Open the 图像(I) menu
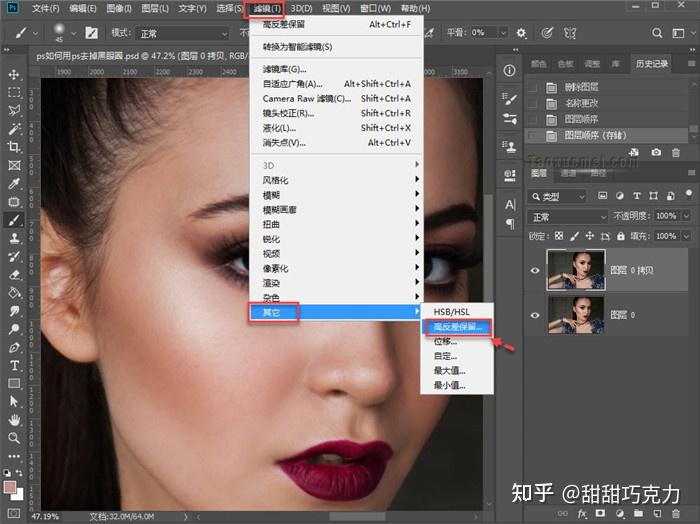The width and height of the screenshot is (700, 524). (119, 8)
